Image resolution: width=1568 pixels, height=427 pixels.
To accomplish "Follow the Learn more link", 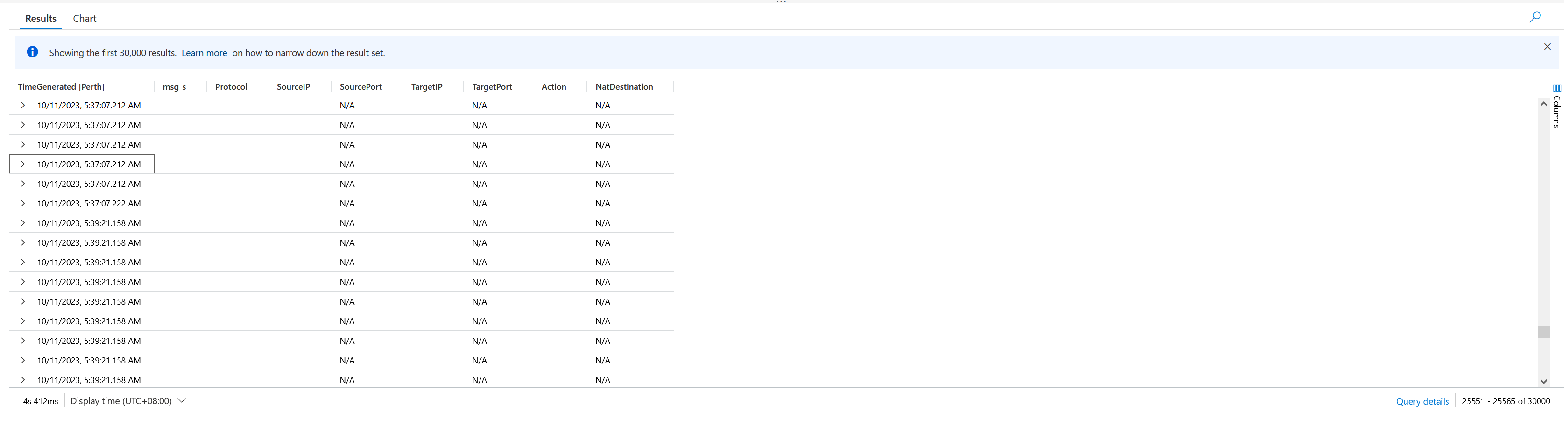I will [204, 53].
